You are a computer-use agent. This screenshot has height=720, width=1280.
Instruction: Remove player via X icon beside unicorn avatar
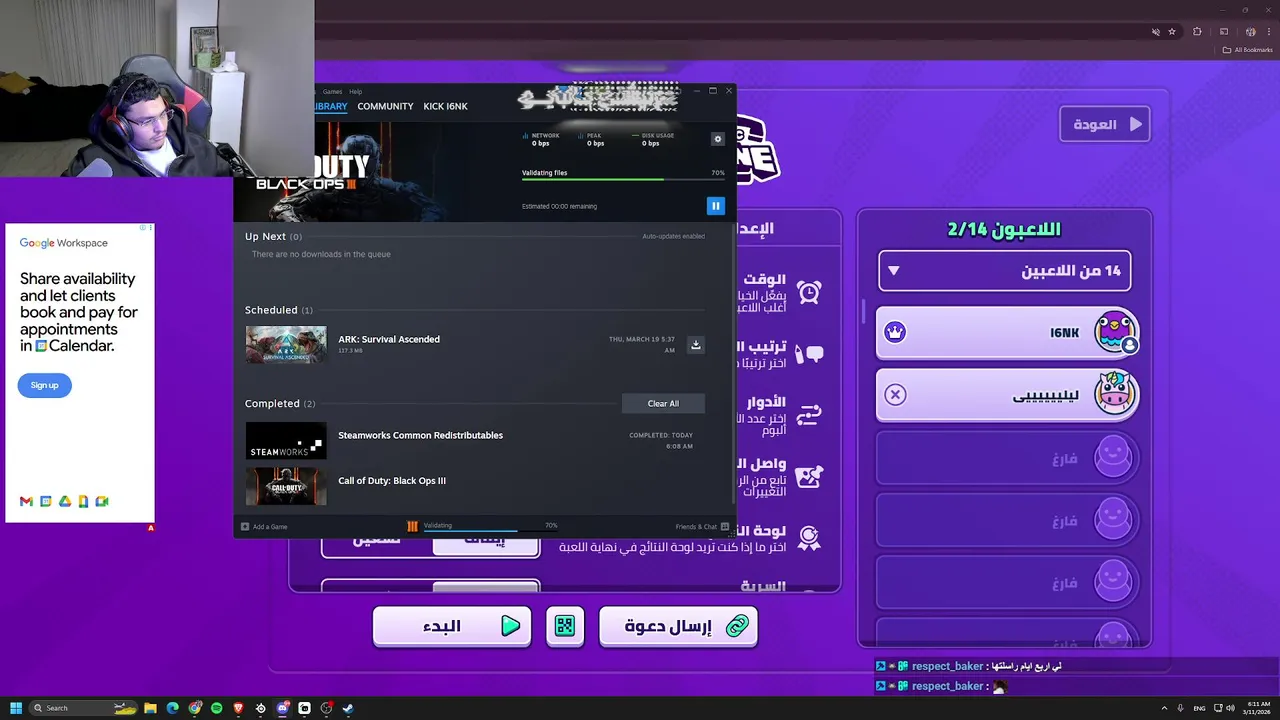tap(895, 395)
